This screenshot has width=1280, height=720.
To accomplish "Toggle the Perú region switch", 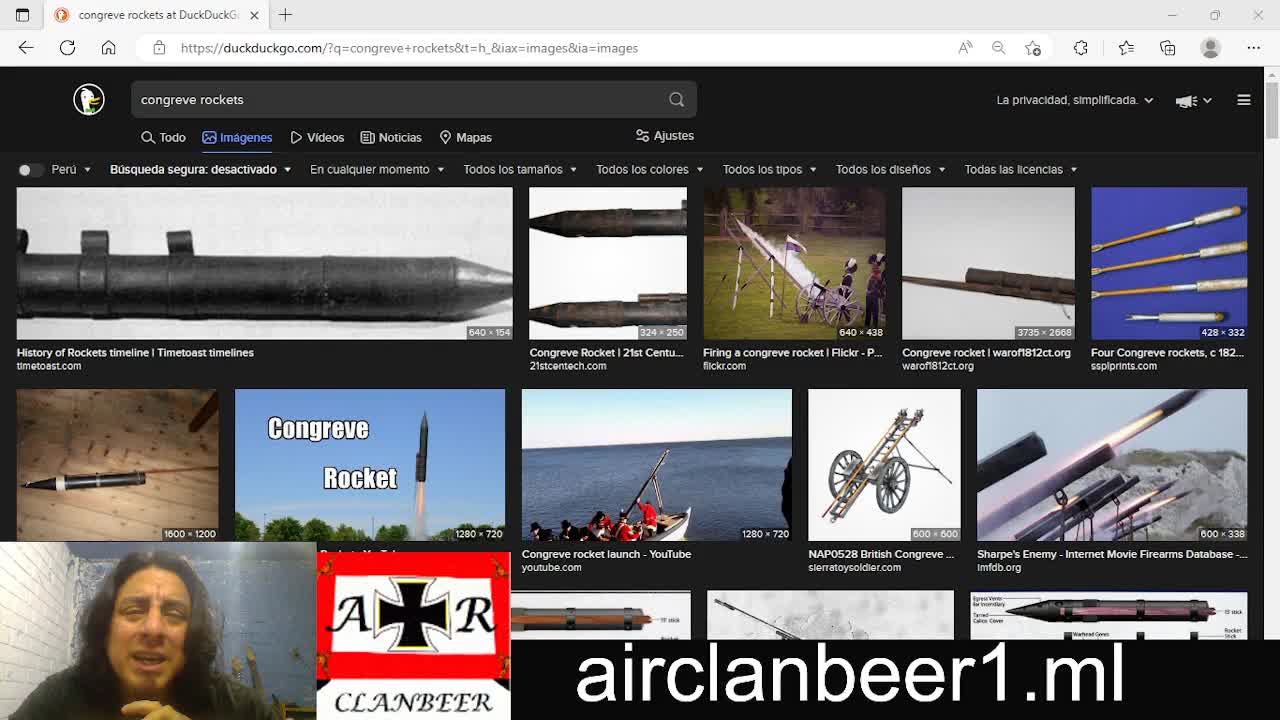I will (31, 170).
